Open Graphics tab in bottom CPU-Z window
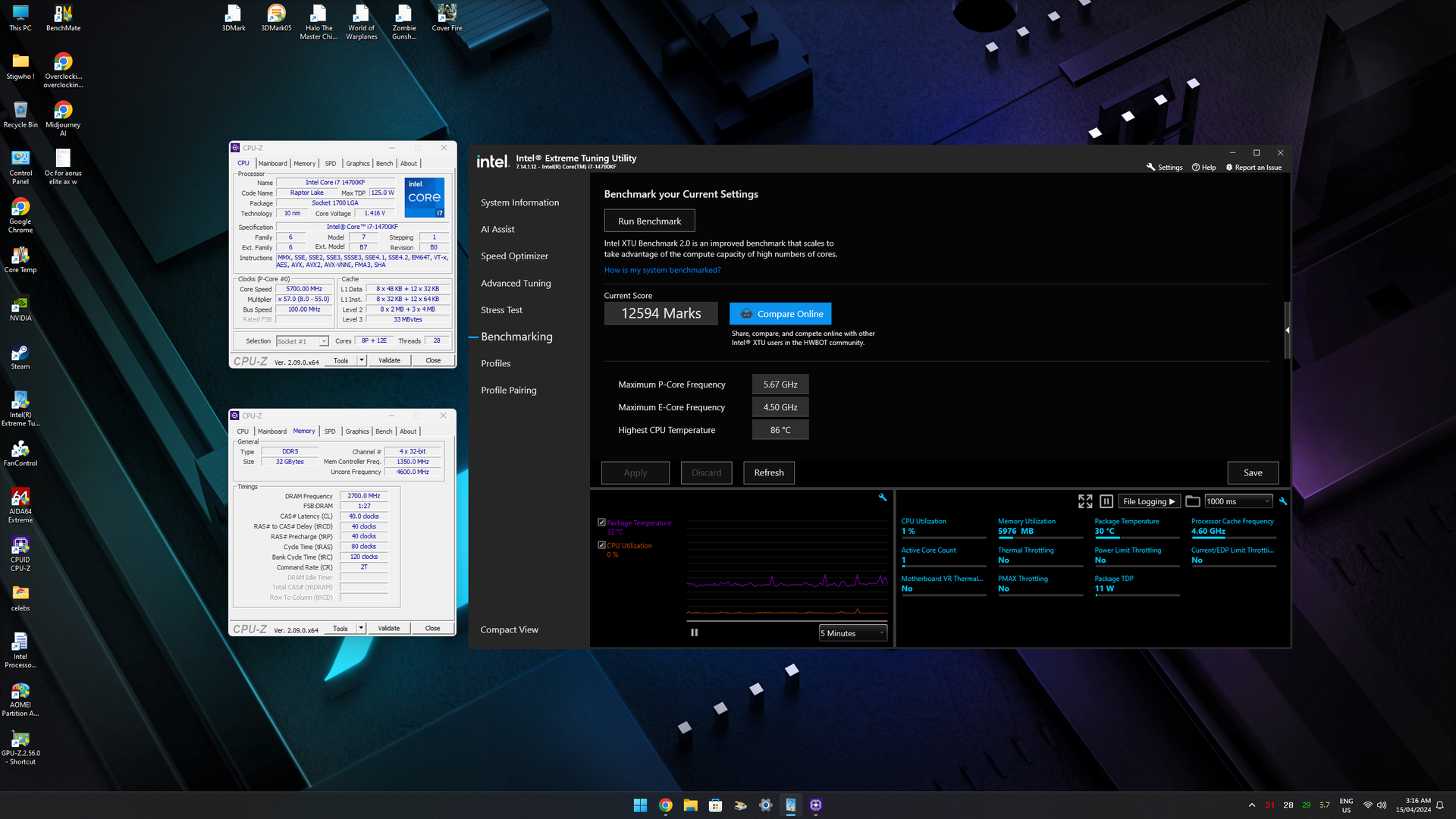The image size is (1456, 819). pos(357,431)
